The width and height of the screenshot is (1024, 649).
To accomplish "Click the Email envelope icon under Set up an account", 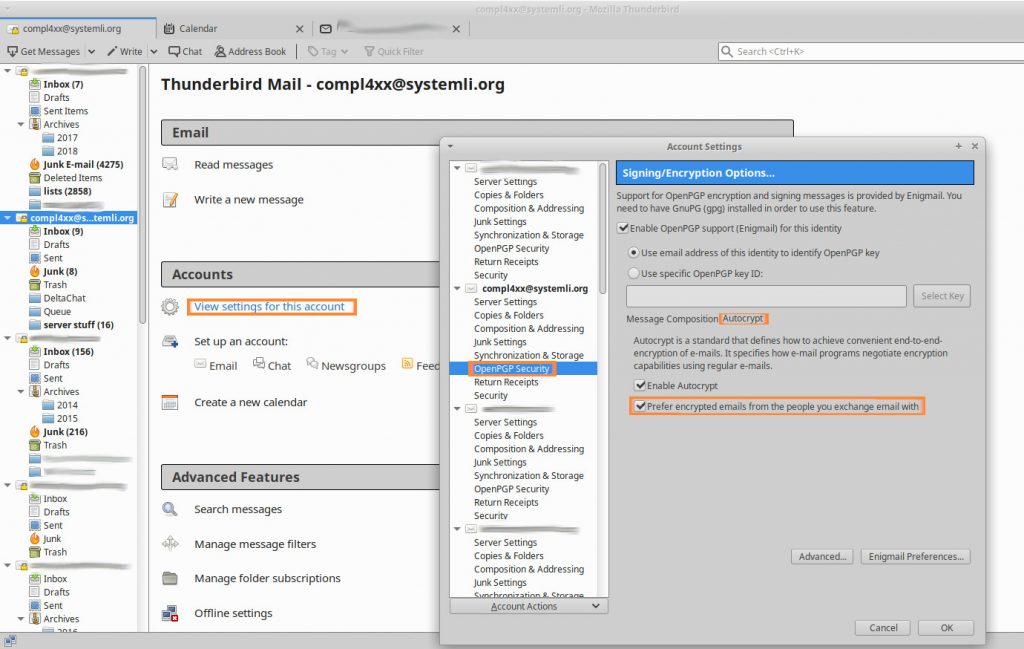I will click(200, 364).
